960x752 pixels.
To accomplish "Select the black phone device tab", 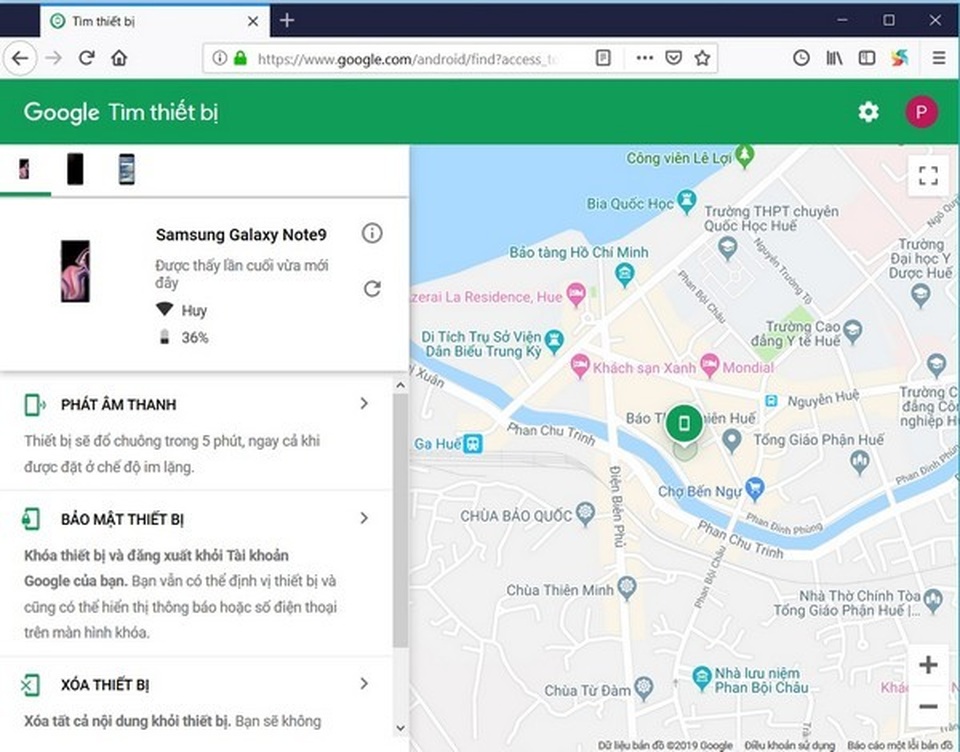I will tap(75, 168).
